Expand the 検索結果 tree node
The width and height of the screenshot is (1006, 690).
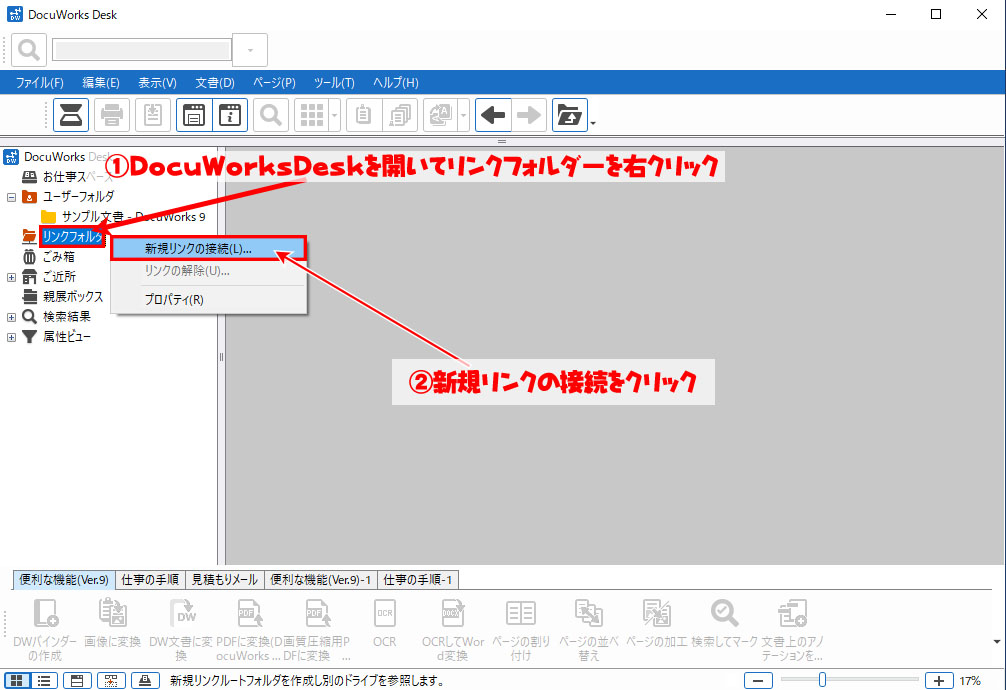tap(12, 317)
